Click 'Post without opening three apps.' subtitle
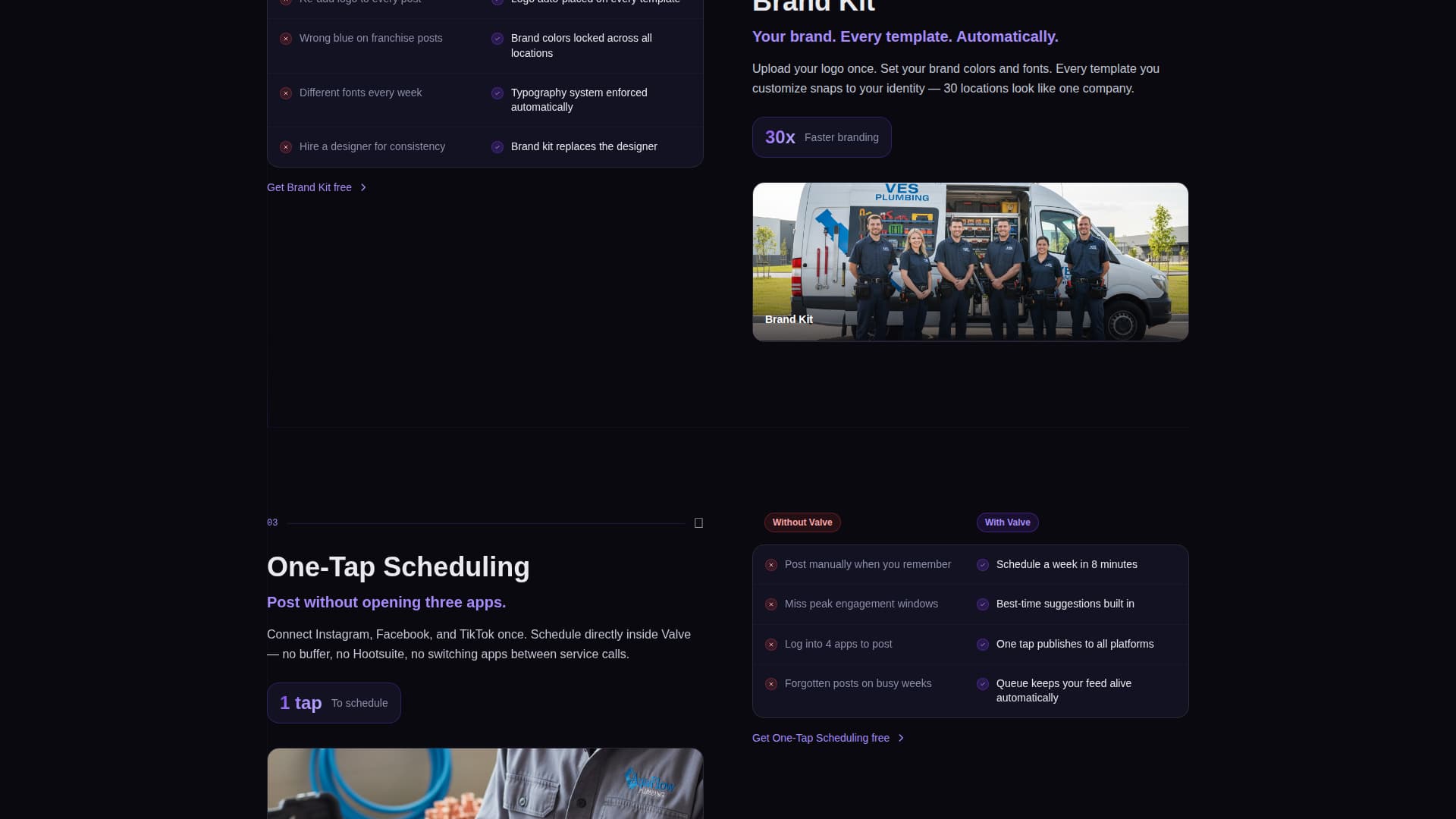The width and height of the screenshot is (1456, 819). [x=386, y=602]
